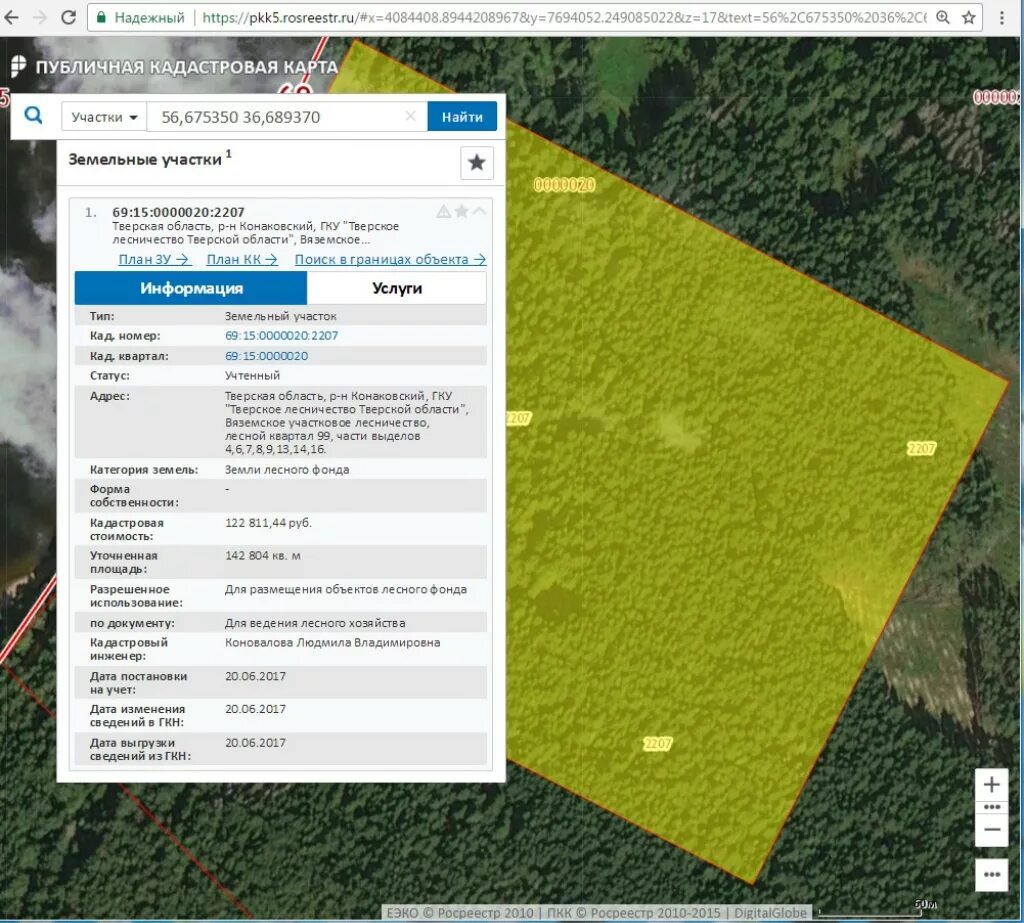Click the small star icon on the parcel card
1024x923 pixels.
click(462, 211)
